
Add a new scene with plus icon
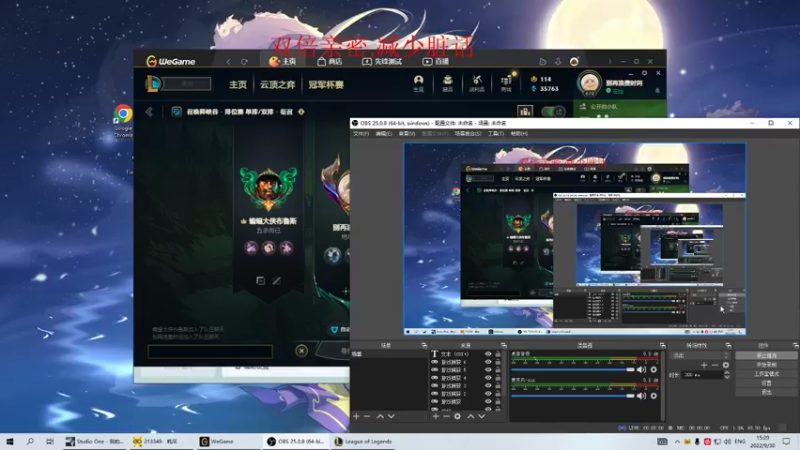[356, 416]
